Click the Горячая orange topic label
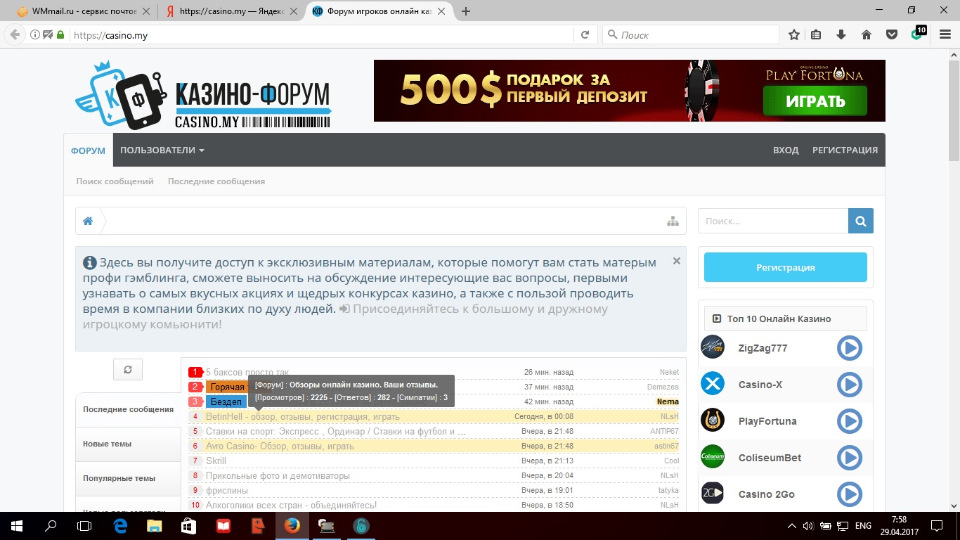This screenshot has height=540, width=960. pyautogui.click(x=227, y=387)
